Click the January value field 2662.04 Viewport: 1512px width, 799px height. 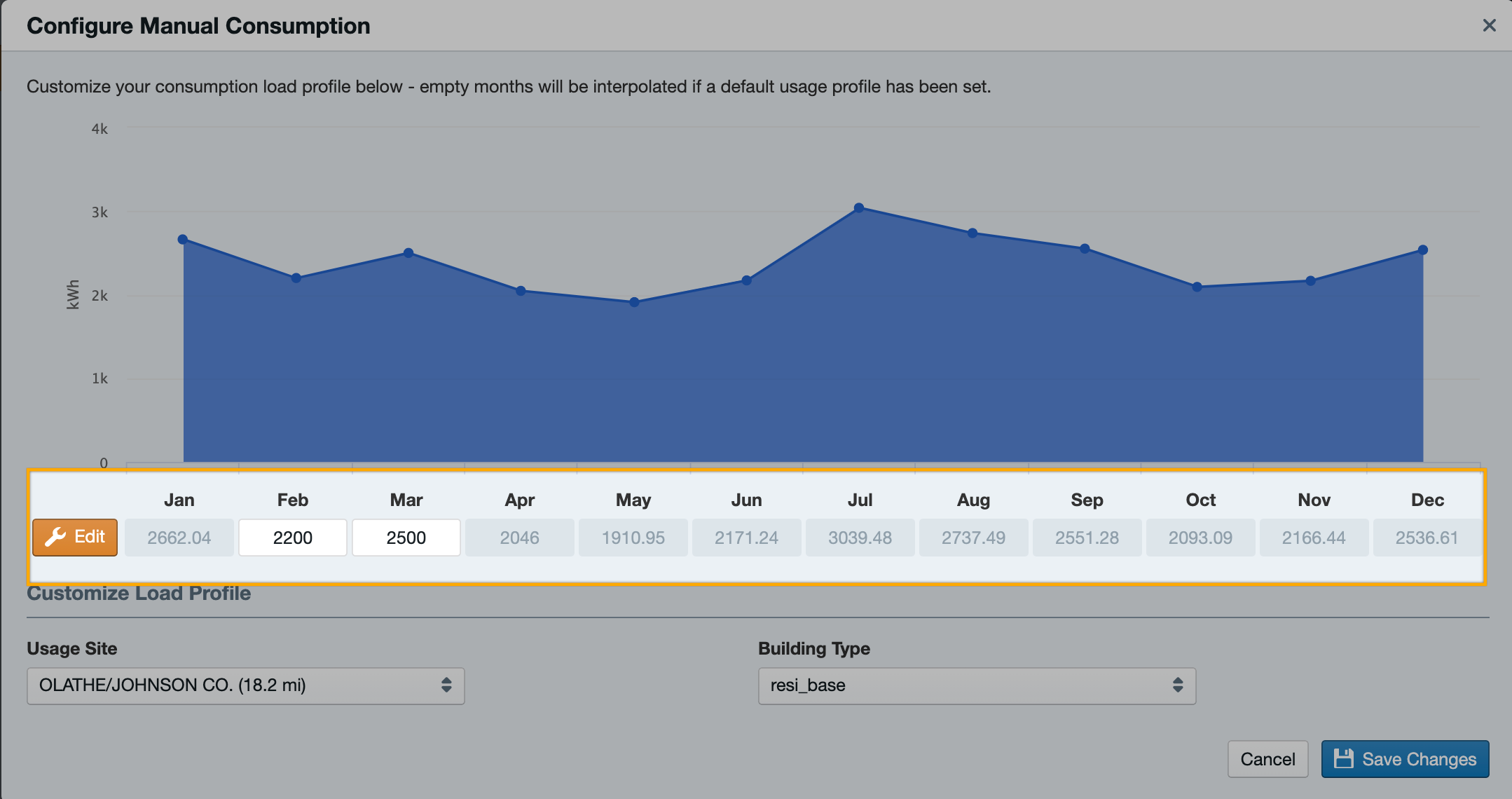click(x=179, y=538)
